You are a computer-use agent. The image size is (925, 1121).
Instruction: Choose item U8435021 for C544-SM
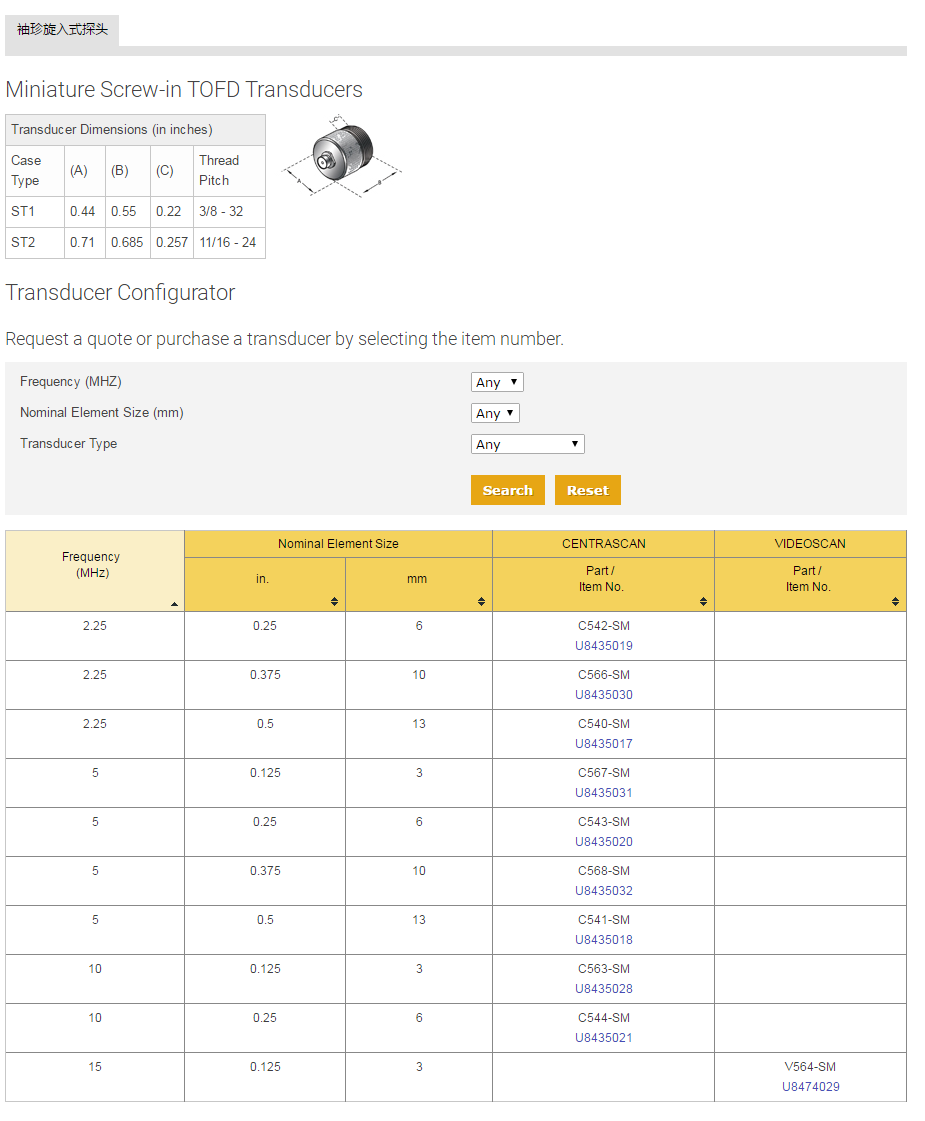tap(603, 1038)
